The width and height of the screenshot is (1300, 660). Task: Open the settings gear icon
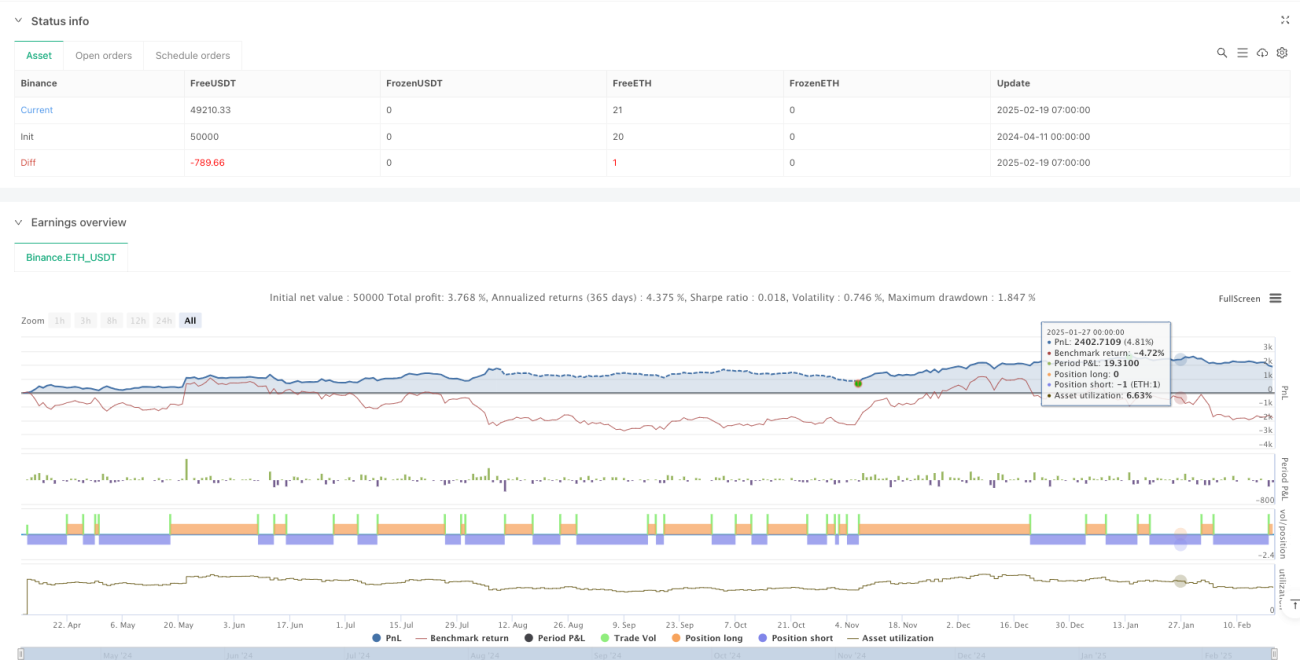click(1281, 53)
